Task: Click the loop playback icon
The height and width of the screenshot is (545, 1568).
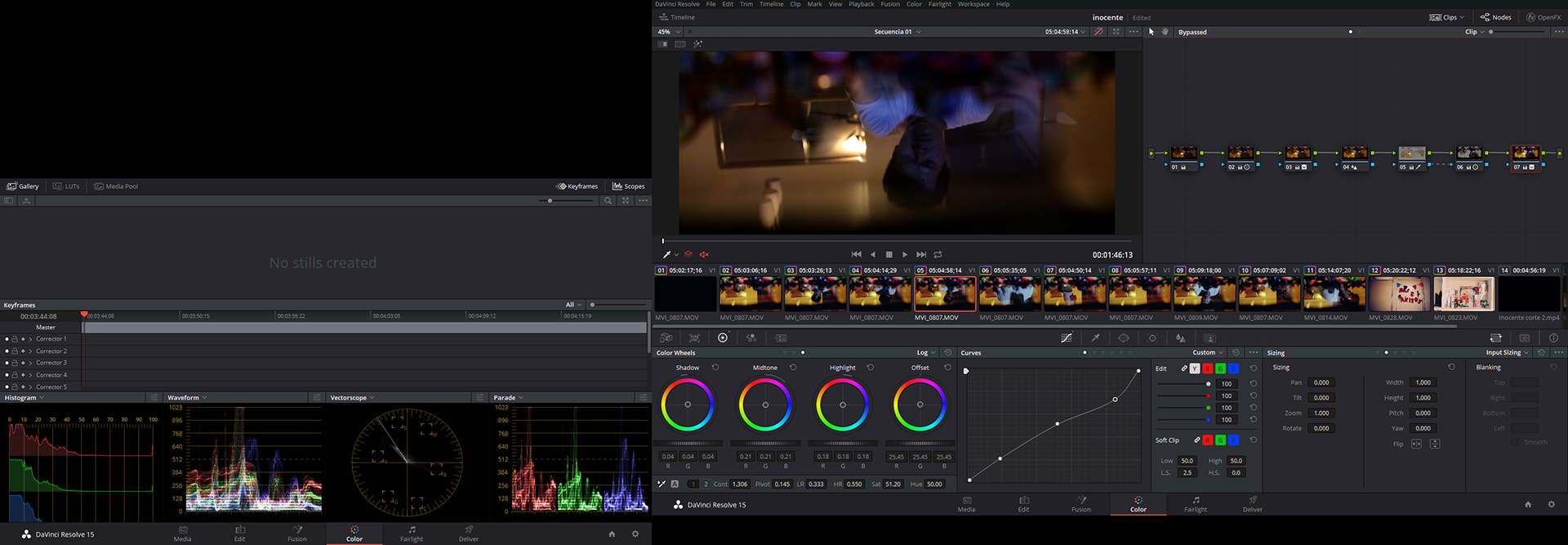Action: 938,255
